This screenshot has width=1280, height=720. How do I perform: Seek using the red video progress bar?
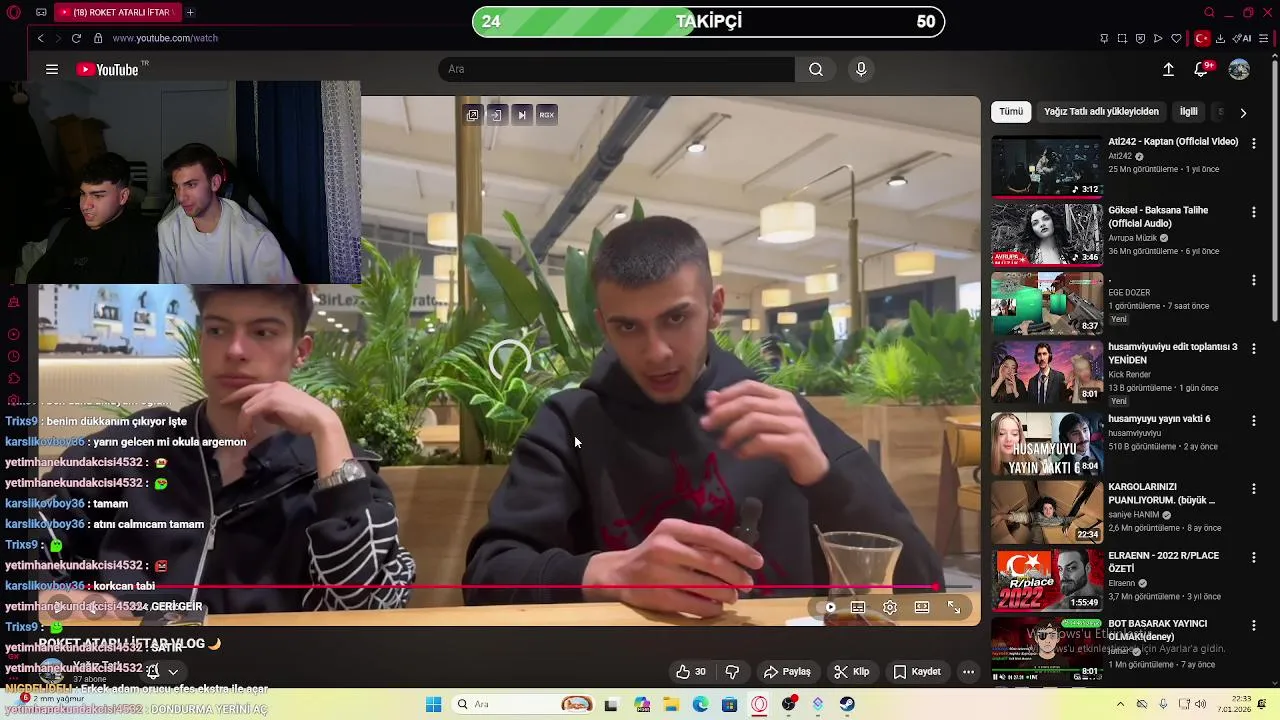[508, 587]
